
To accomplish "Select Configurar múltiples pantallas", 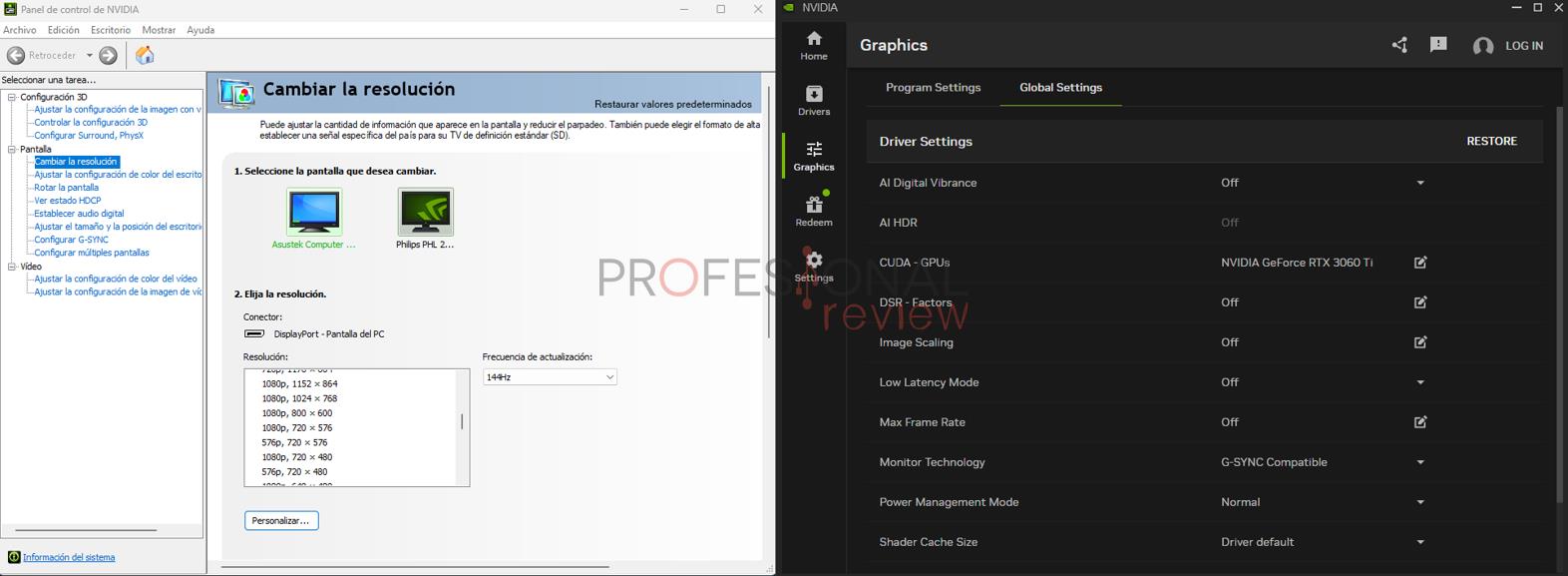I will tap(92, 253).
